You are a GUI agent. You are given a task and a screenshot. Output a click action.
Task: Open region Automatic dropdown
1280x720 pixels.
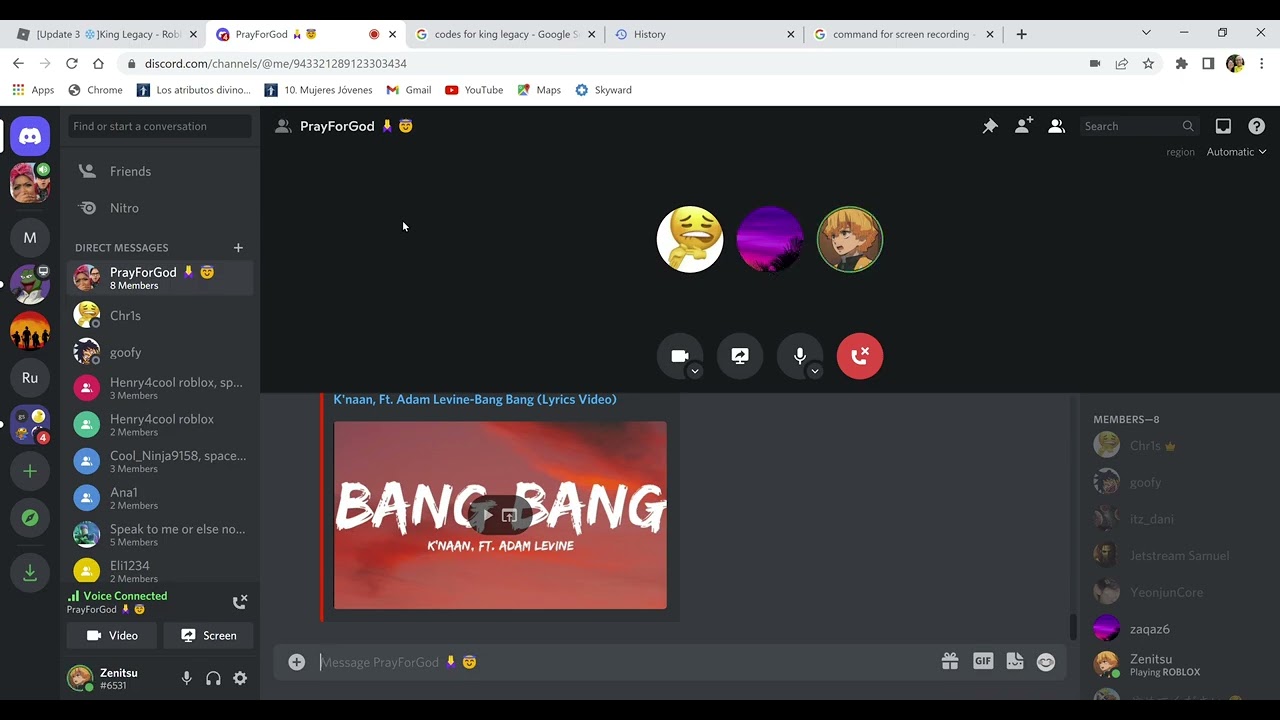tap(1236, 152)
